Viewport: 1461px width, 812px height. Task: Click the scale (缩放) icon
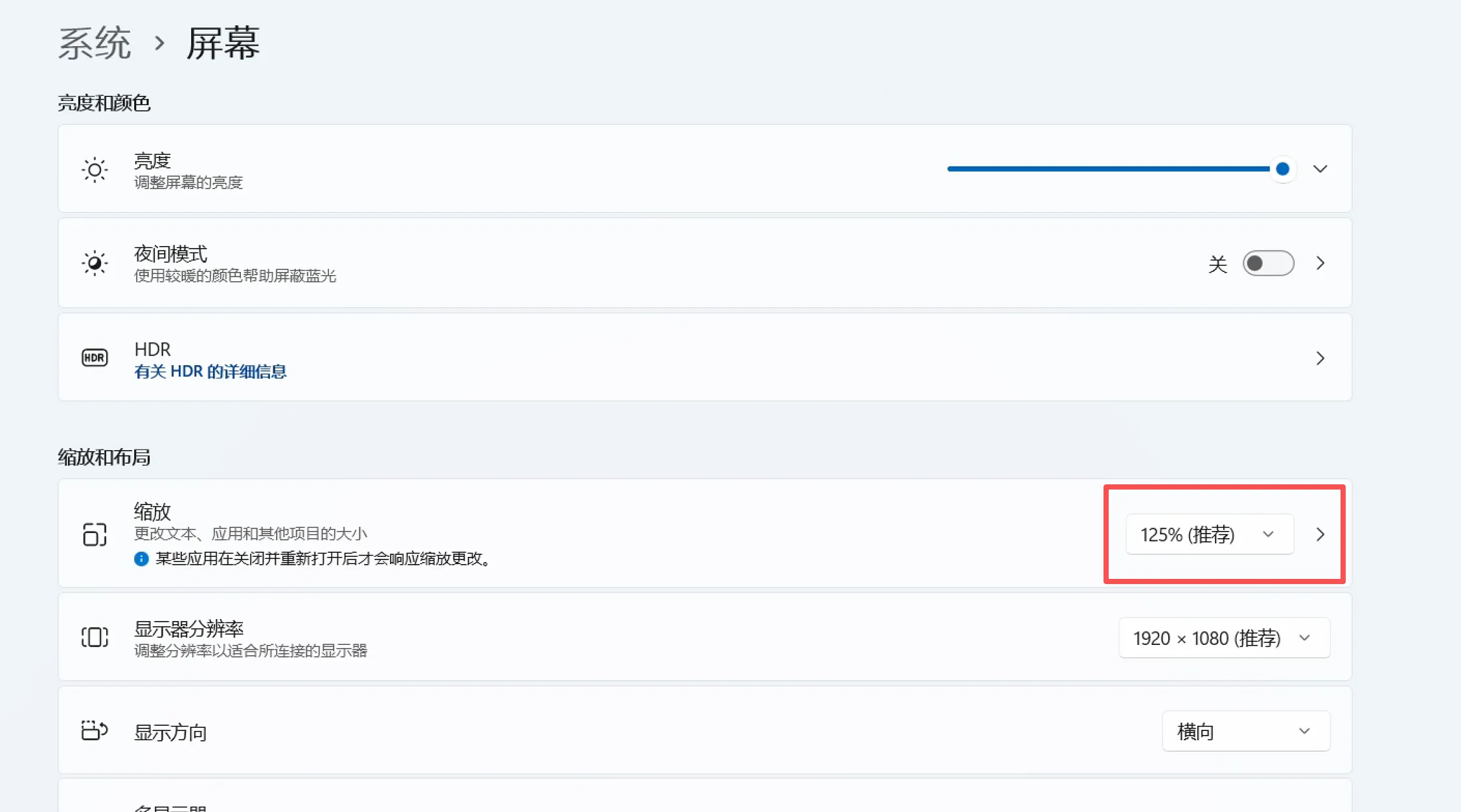click(x=95, y=534)
